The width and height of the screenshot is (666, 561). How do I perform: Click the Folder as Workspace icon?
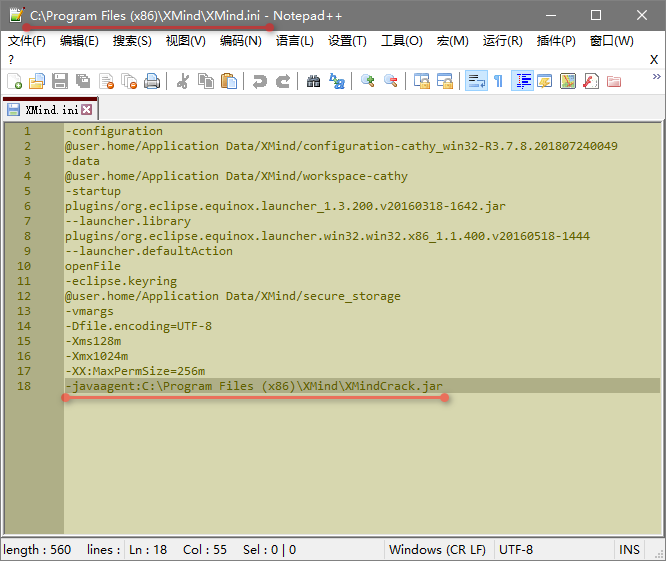614,81
